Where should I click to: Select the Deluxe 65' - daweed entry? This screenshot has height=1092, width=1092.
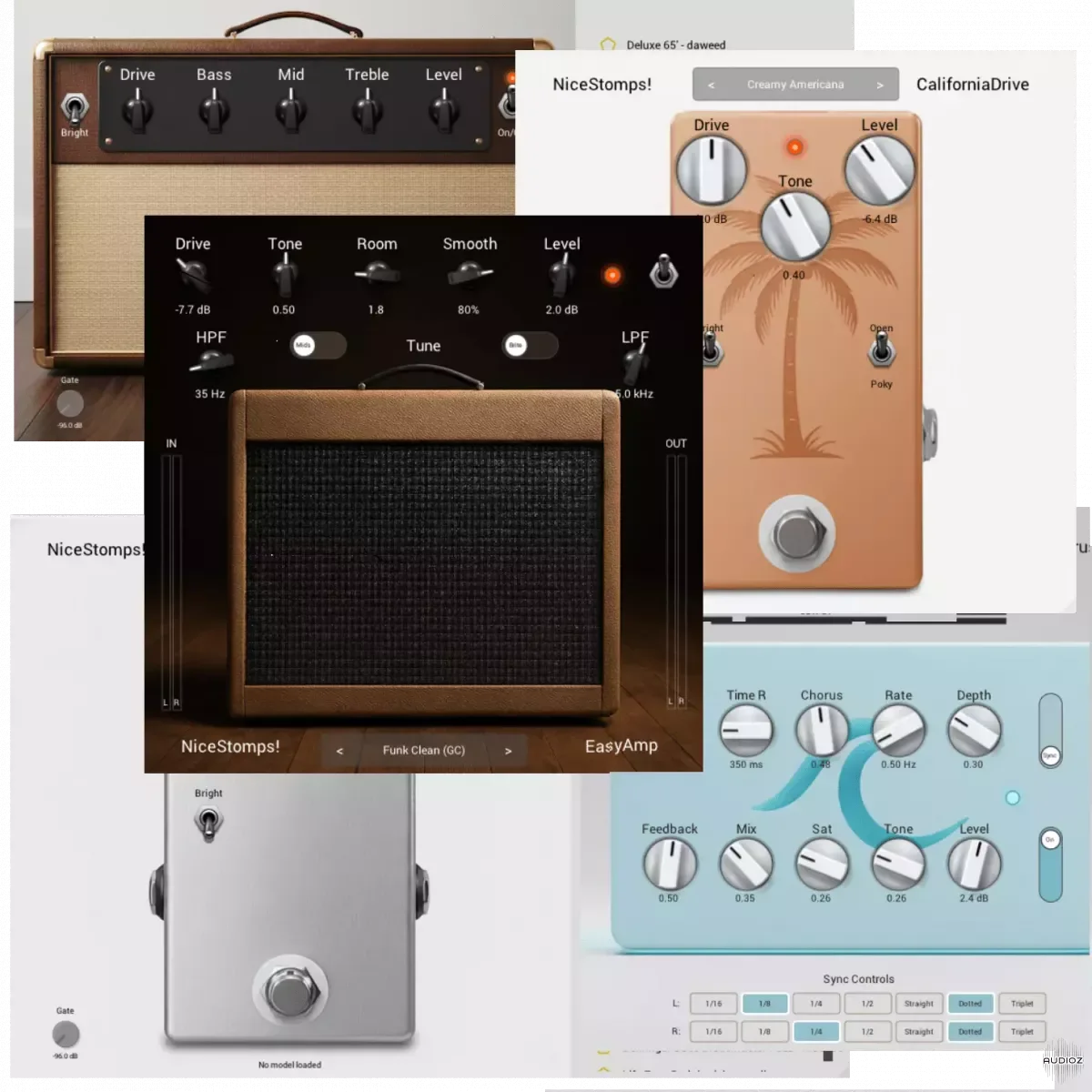[676, 45]
